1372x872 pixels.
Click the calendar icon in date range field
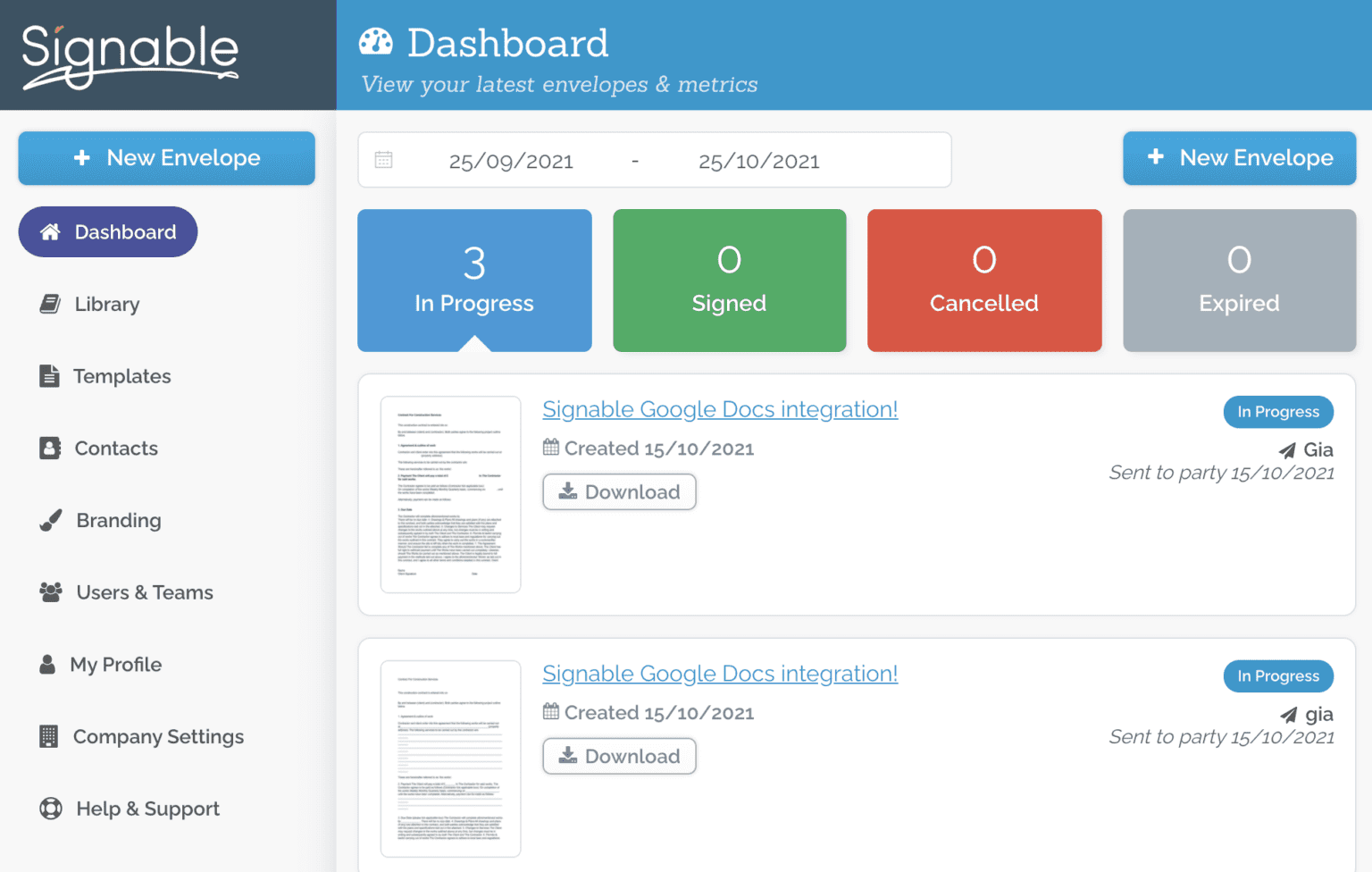[384, 160]
